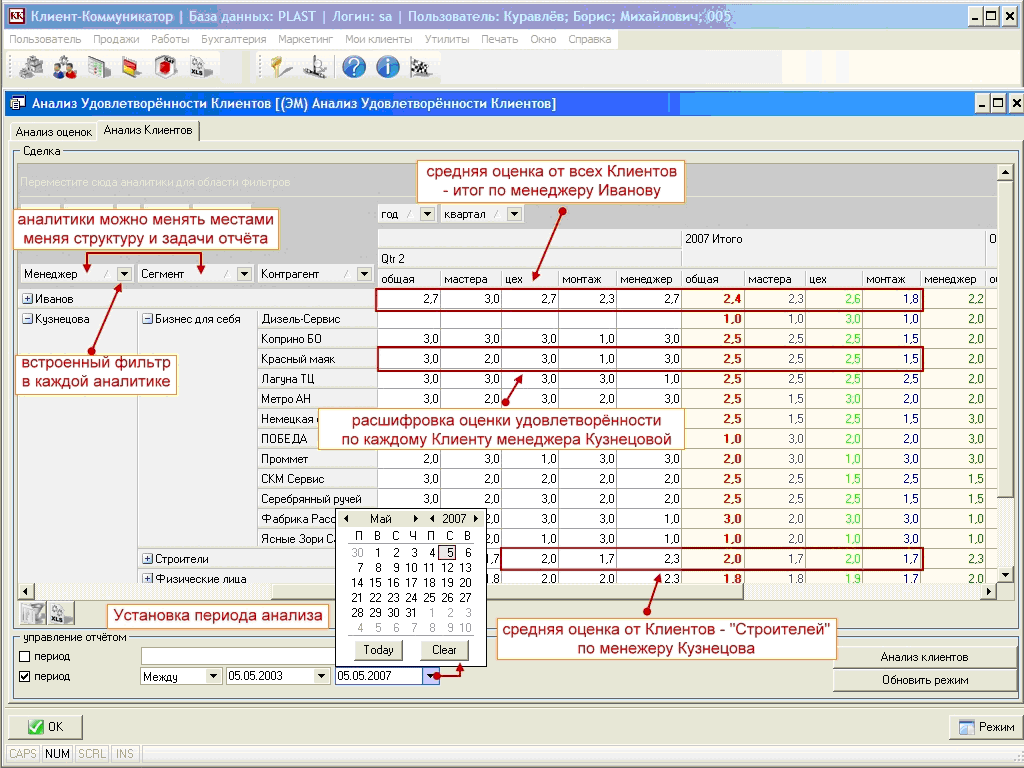Image resolution: width=1024 pixels, height=768 pixels.
Task: Click the two people users icon
Action: 66,67
